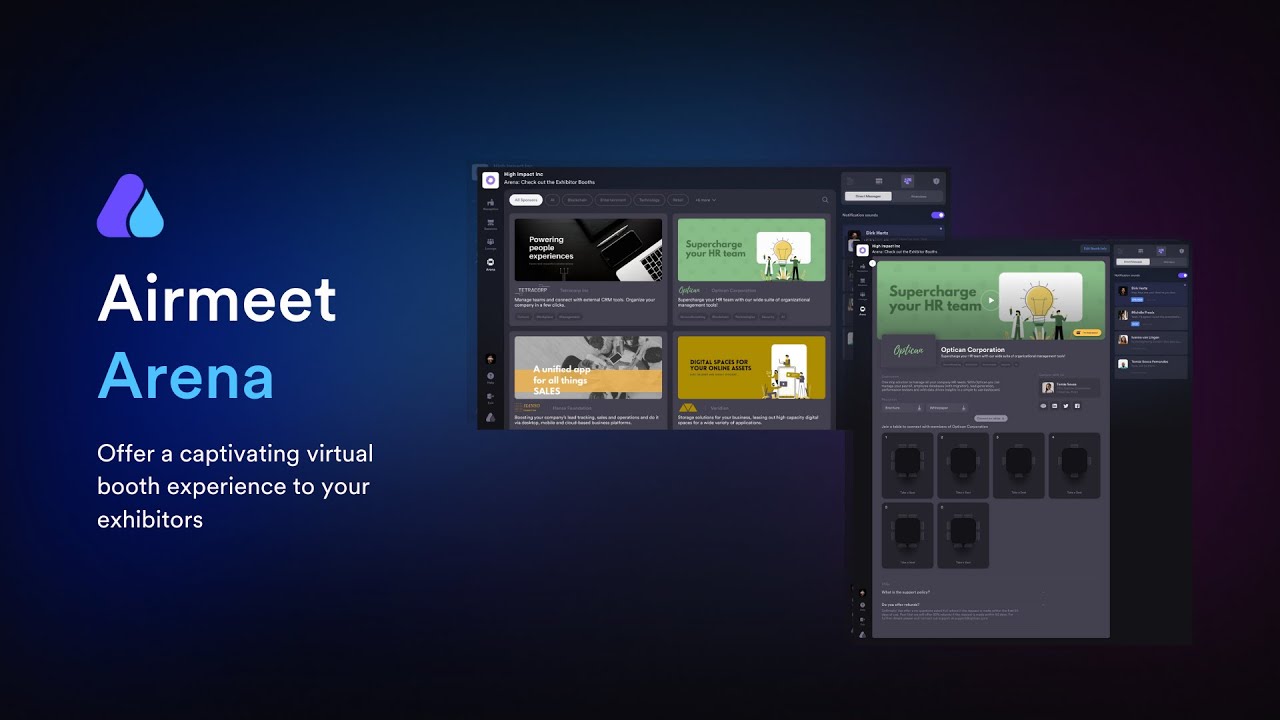Image resolution: width=1280 pixels, height=720 pixels.
Task: Click the search magnifier above booth cards
Action: click(825, 200)
